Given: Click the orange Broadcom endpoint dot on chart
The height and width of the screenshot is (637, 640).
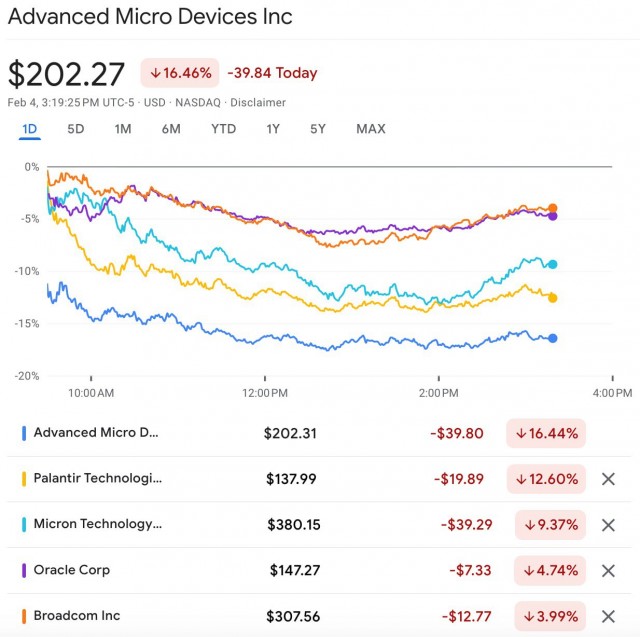Looking at the screenshot, I should coord(553,208).
